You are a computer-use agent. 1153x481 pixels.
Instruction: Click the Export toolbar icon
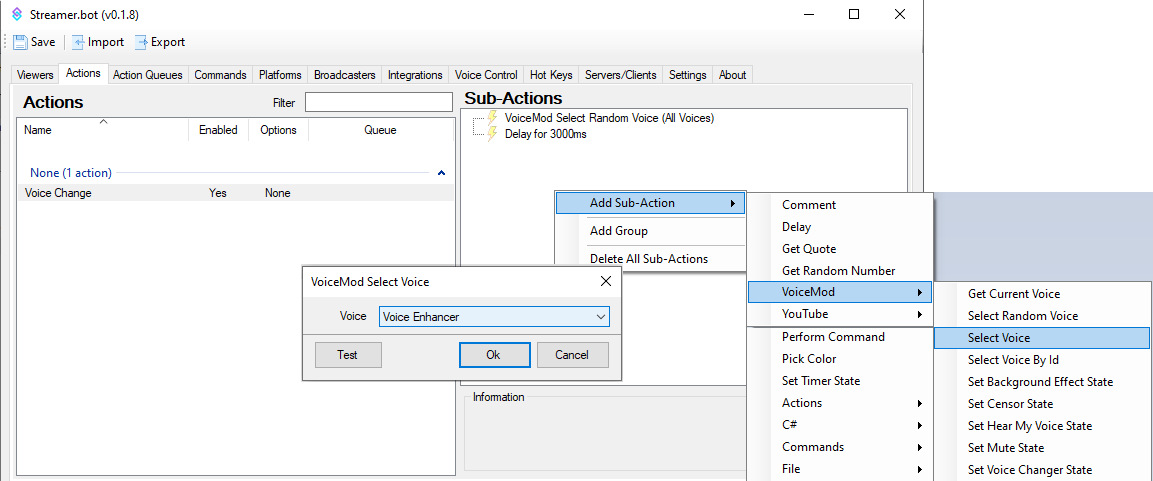(141, 42)
